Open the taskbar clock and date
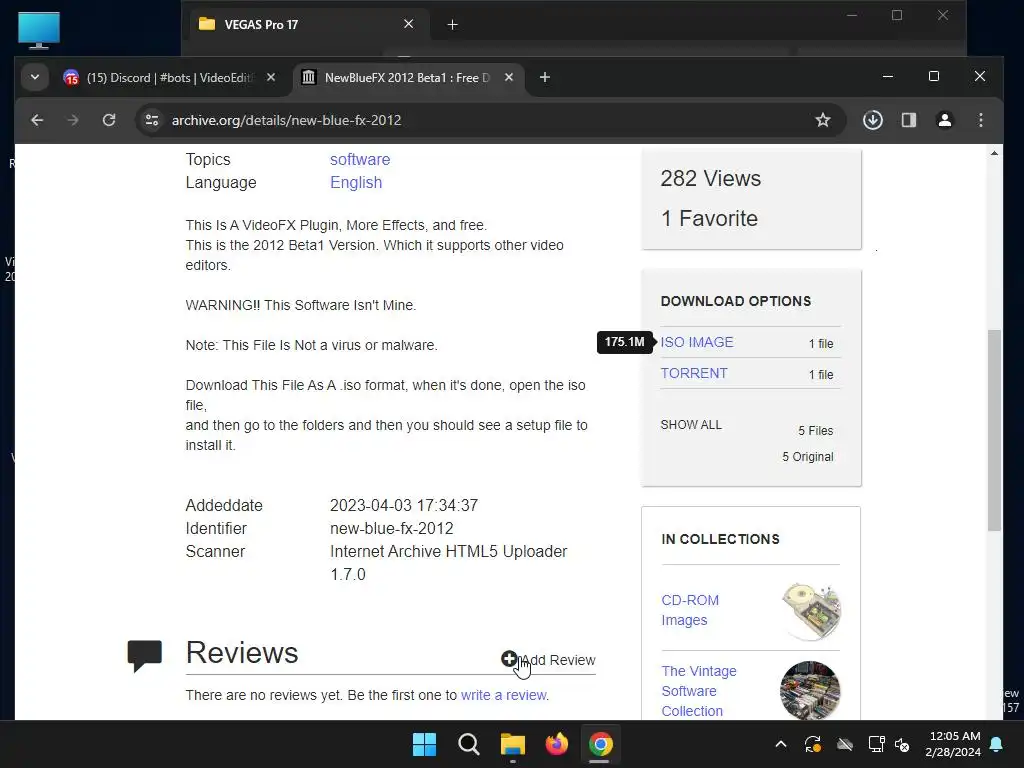Screen dimensions: 1024x768 click(x=953, y=744)
